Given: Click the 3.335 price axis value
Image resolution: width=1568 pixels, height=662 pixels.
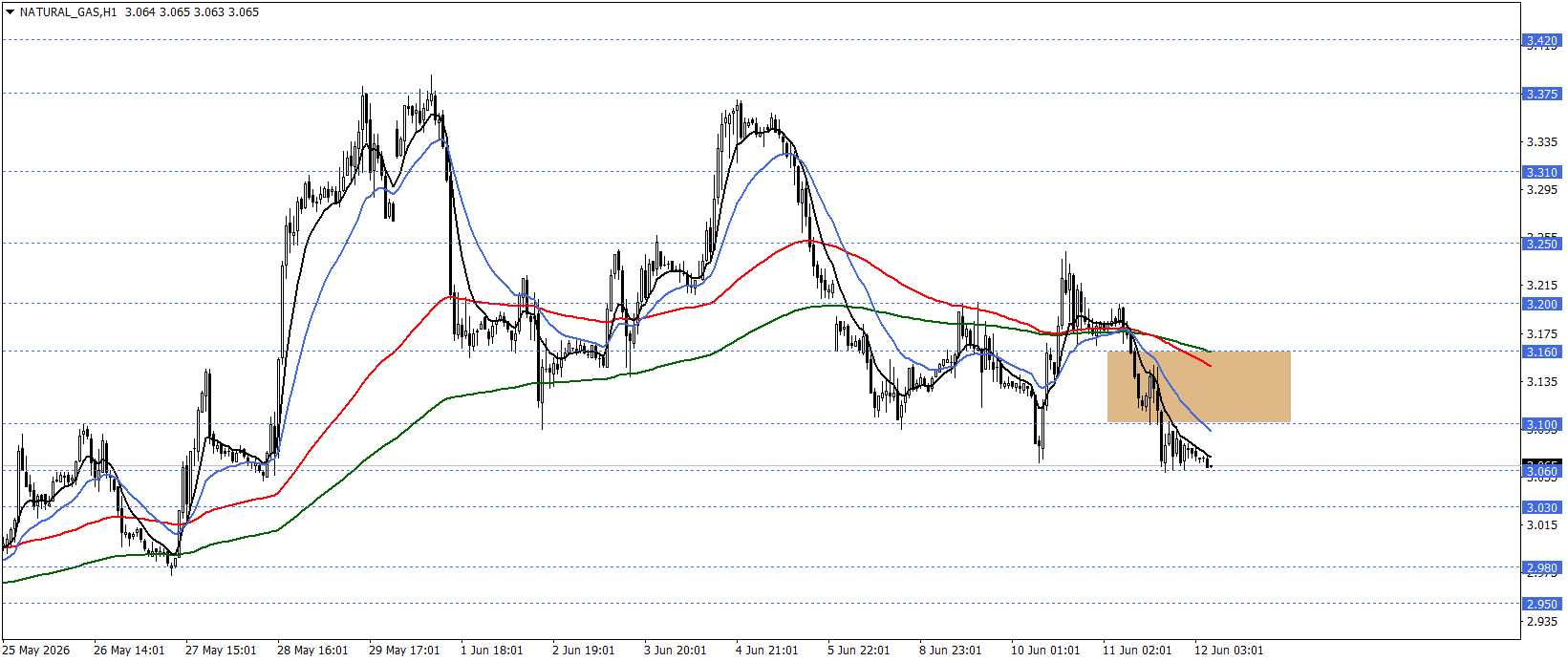Looking at the screenshot, I should (1541, 142).
